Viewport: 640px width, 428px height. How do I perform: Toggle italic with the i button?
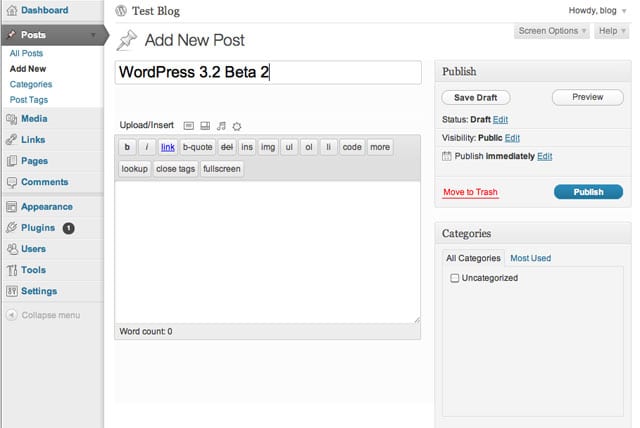pyautogui.click(x=147, y=147)
